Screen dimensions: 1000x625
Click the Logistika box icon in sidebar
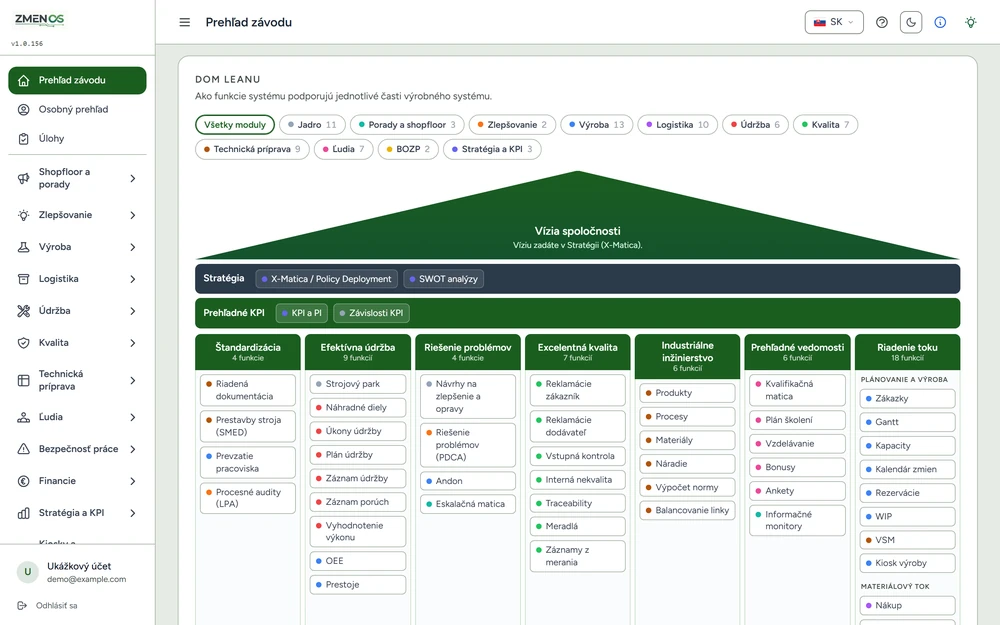[x=24, y=279]
